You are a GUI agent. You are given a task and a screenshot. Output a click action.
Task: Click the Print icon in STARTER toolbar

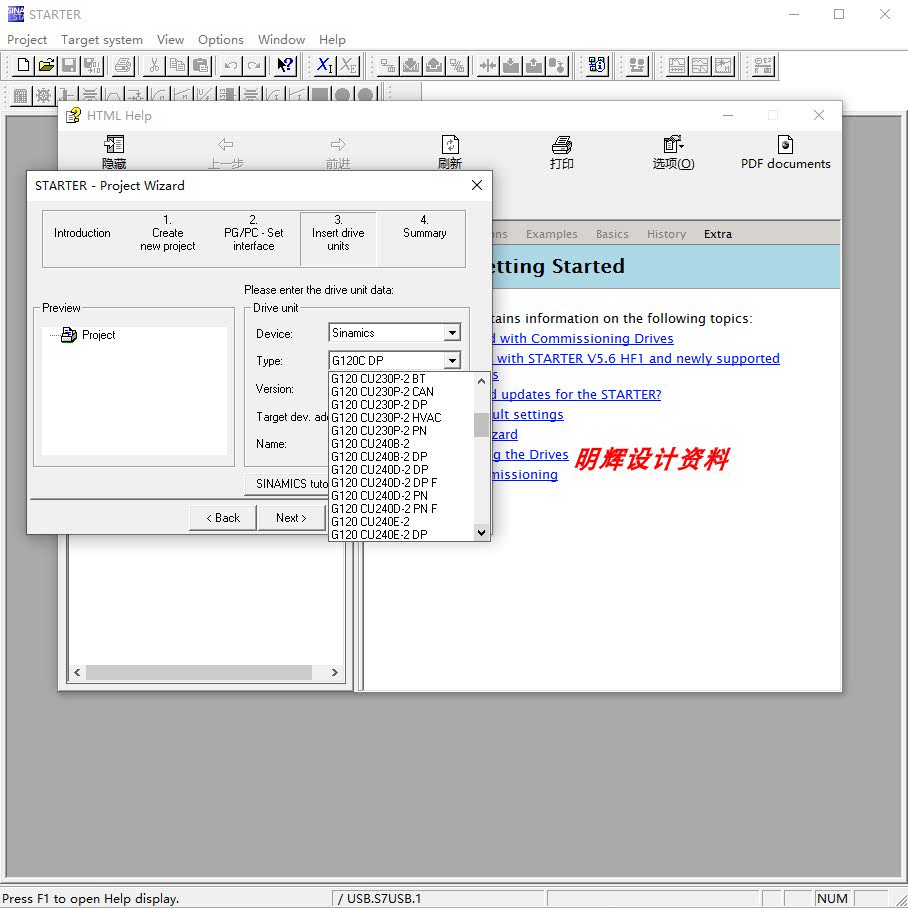[x=123, y=65]
